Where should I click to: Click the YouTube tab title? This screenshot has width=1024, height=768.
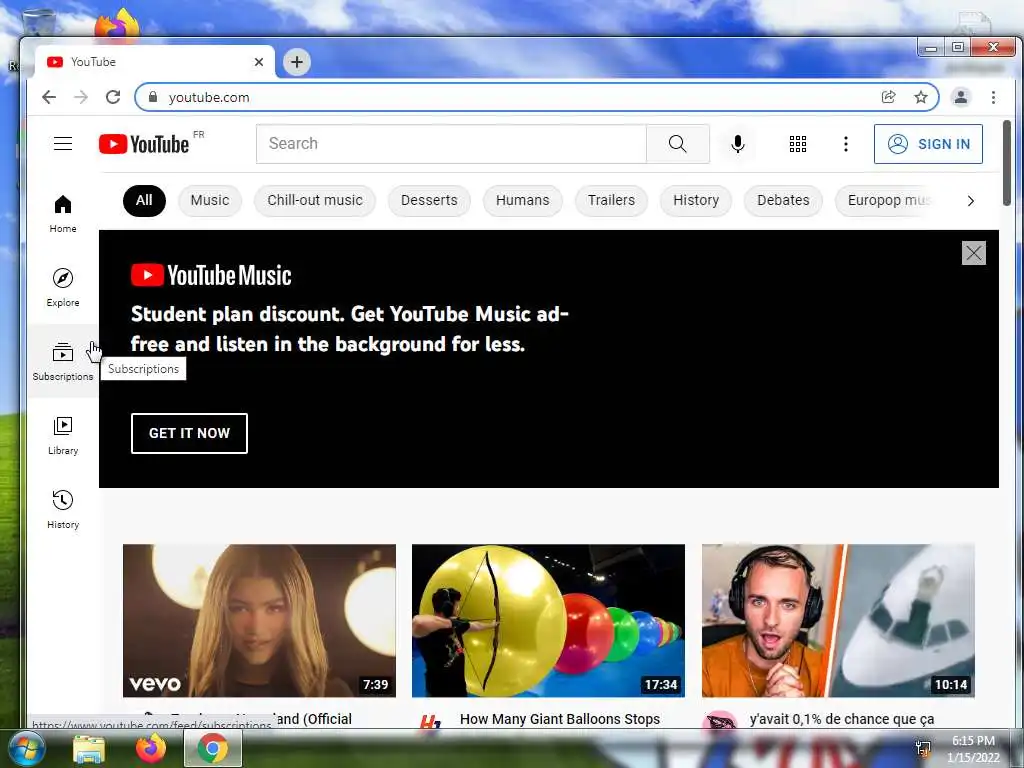[93, 62]
